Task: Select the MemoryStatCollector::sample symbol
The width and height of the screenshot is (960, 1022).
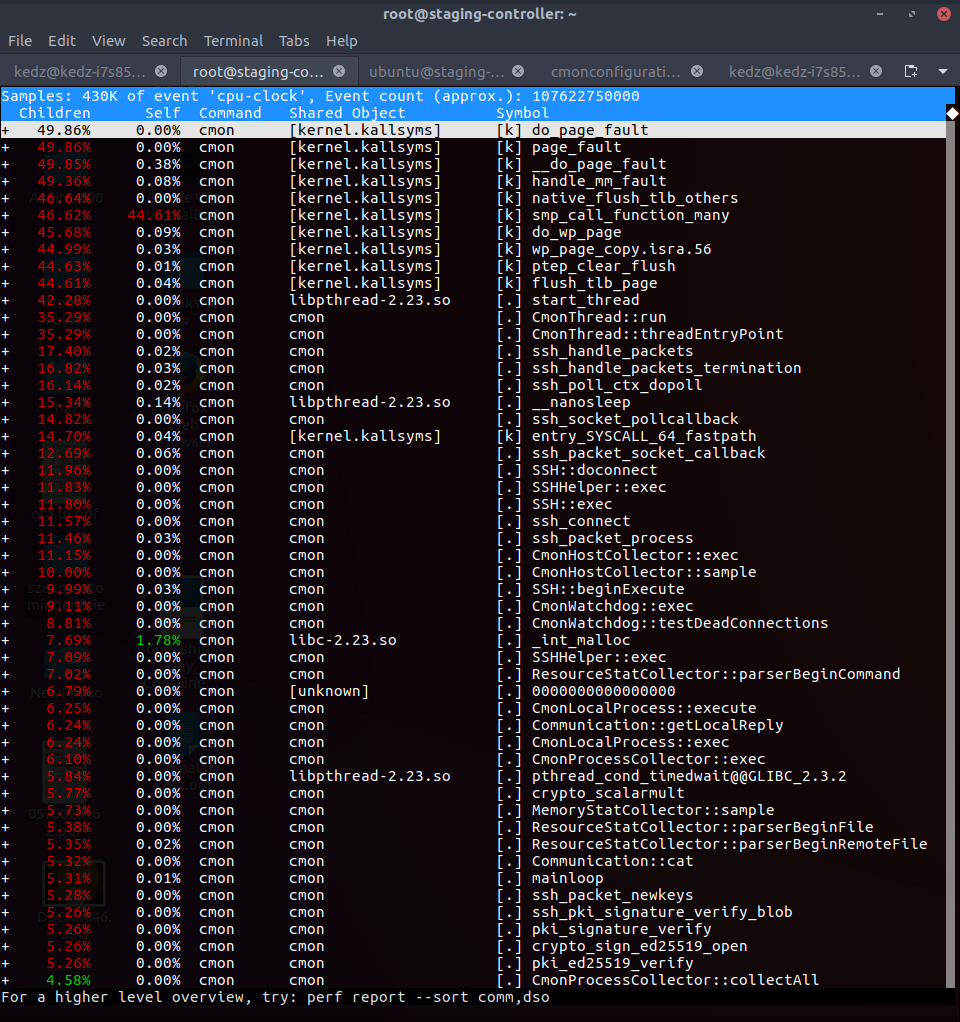Action: [653, 810]
